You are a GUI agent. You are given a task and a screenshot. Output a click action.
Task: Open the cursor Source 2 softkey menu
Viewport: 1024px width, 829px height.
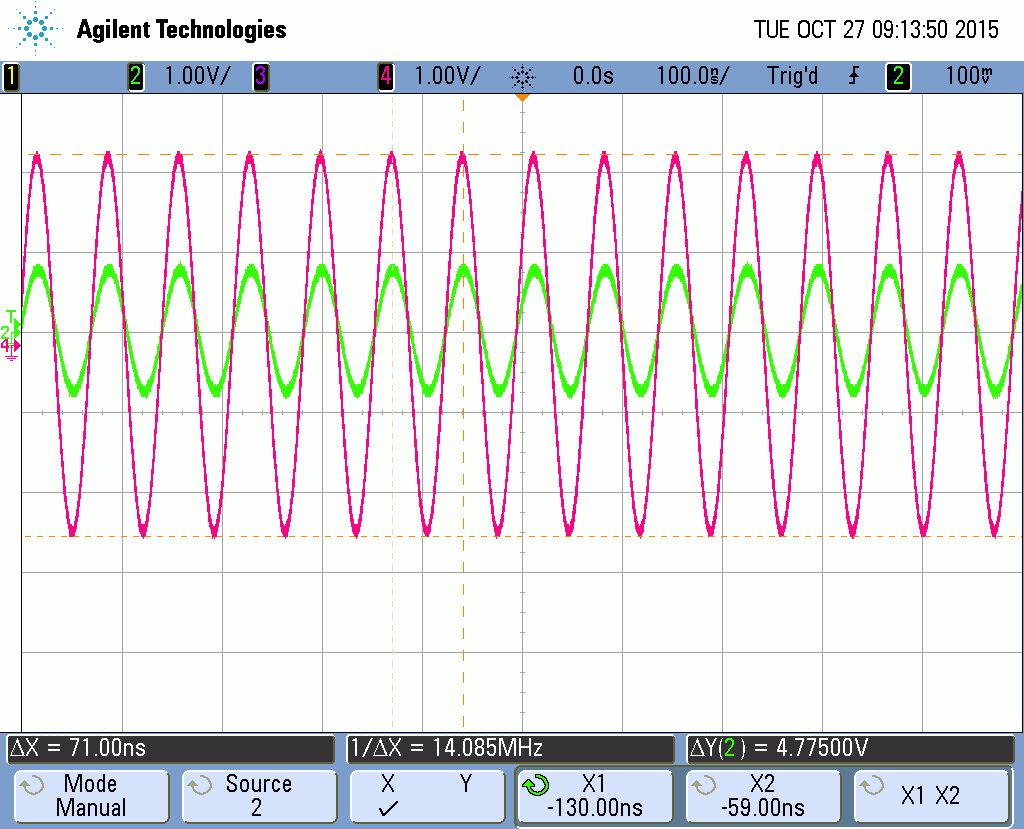[x=258, y=796]
